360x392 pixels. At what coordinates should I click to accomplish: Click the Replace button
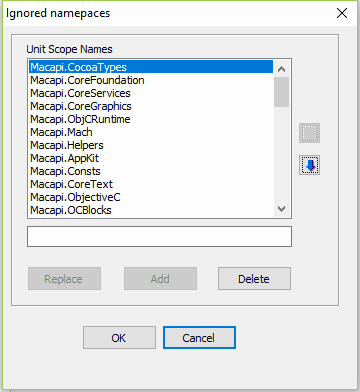point(64,279)
